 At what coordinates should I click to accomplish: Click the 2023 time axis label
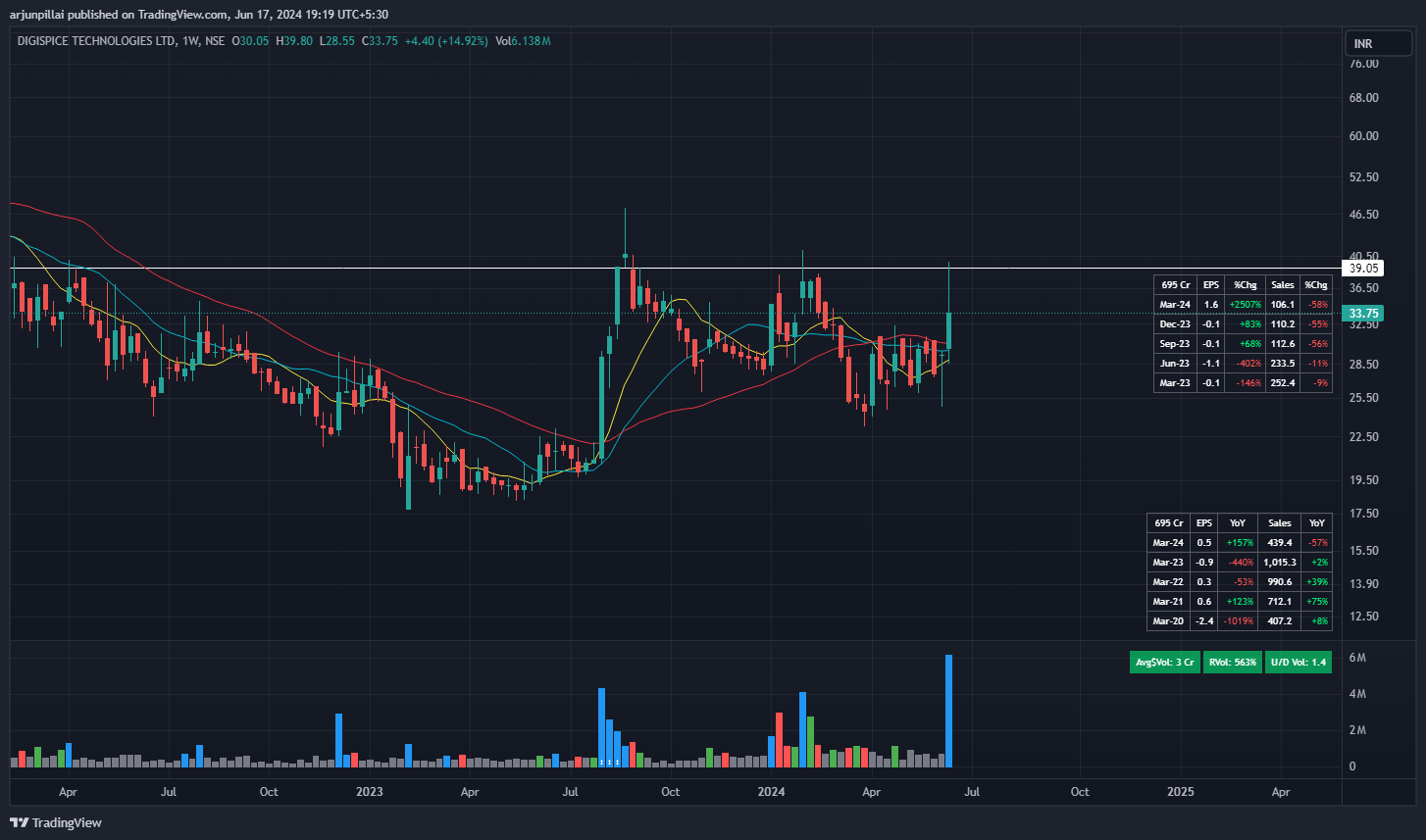[370, 791]
